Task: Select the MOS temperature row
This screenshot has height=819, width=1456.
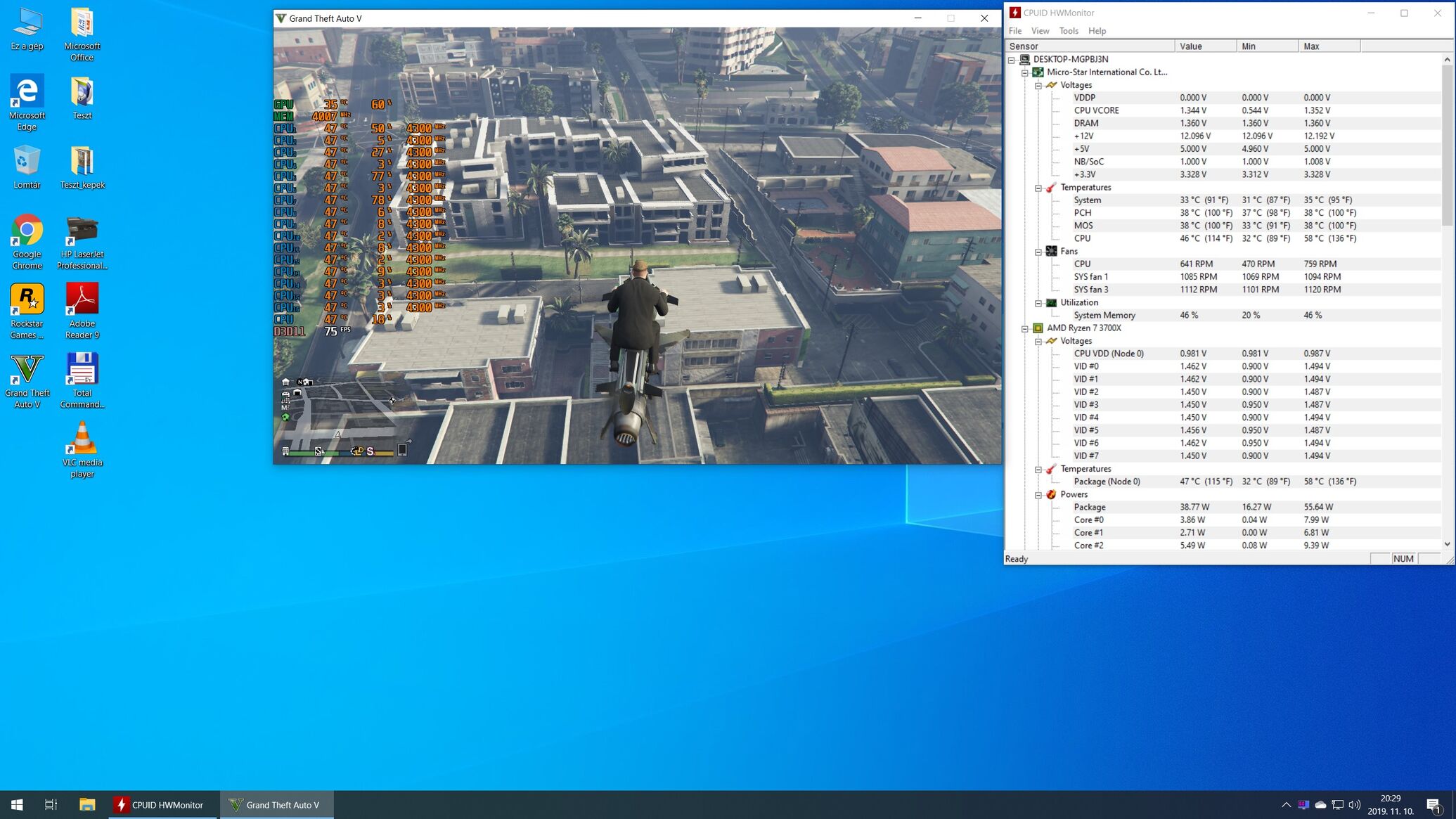Action: point(1223,226)
